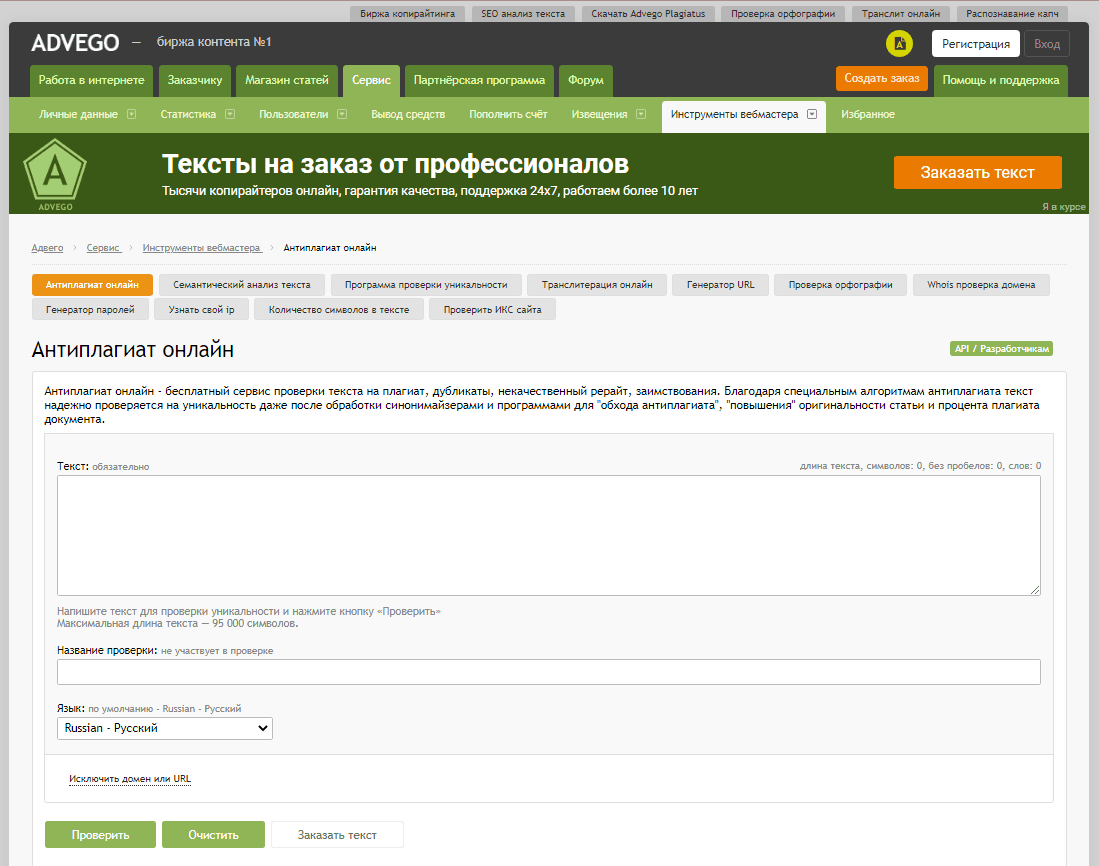
Task: Click the Создать заказ orange button
Action: tap(882, 78)
